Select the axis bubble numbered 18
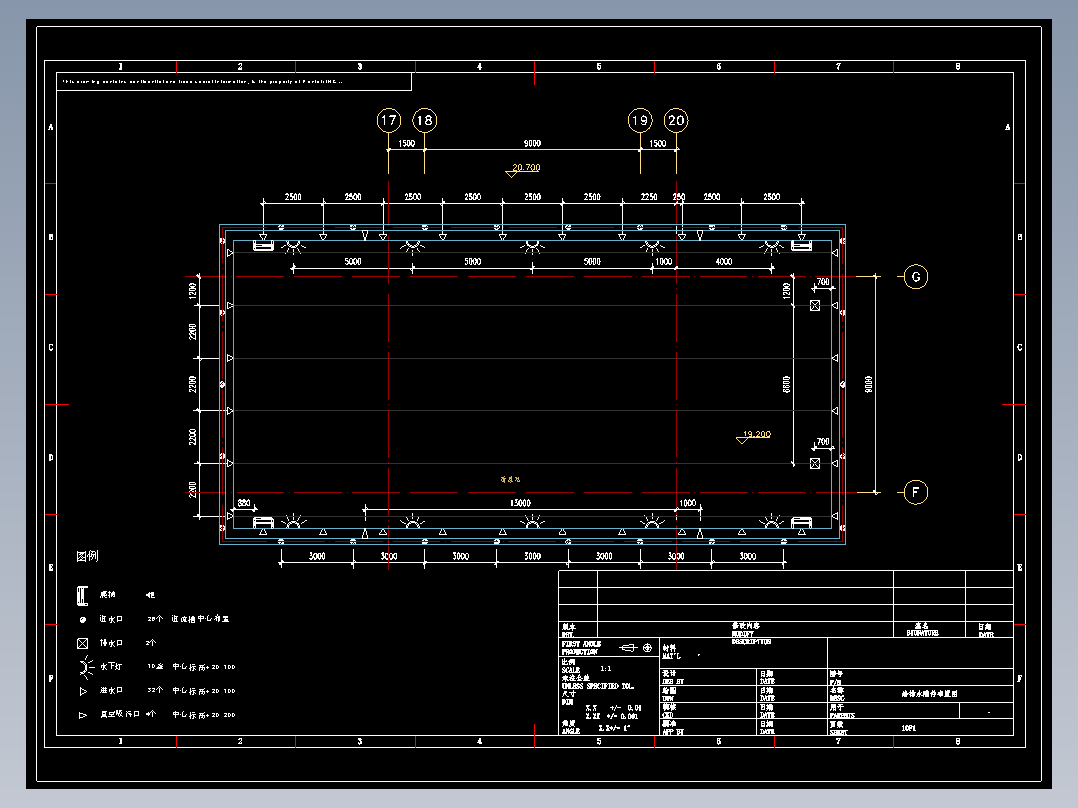The image size is (1078, 808). pyautogui.click(x=424, y=120)
